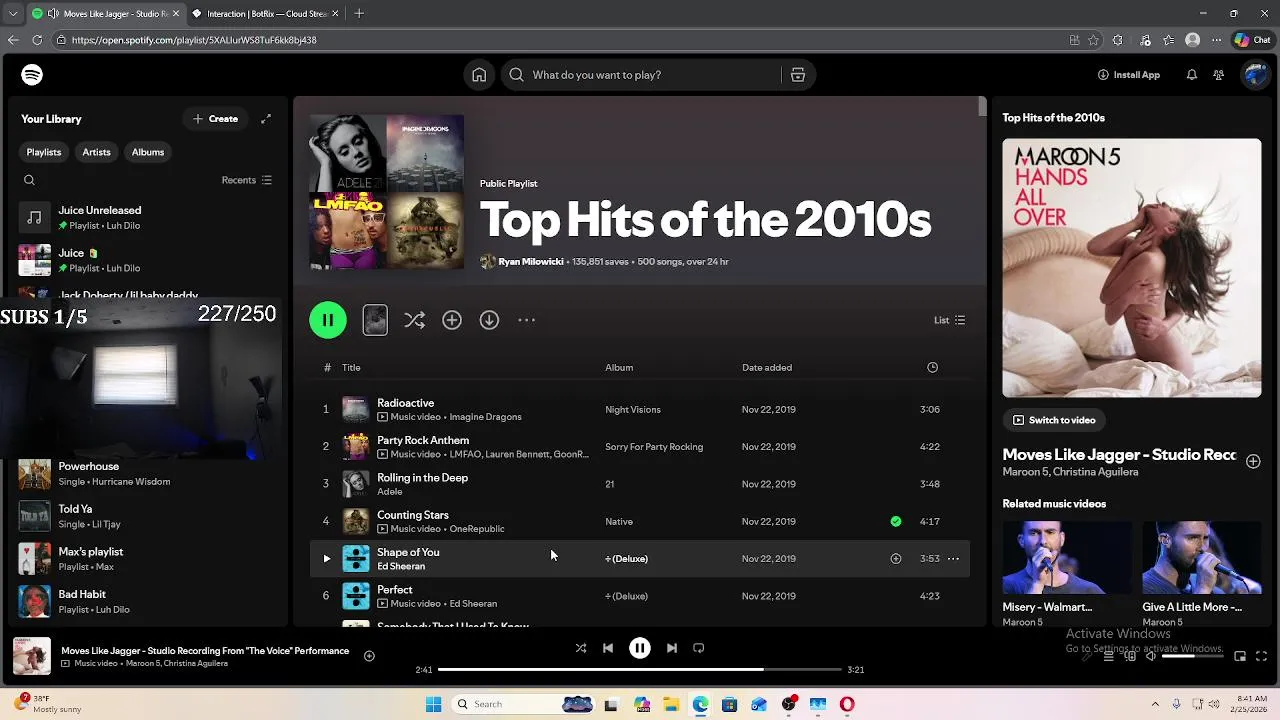This screenshot has width=1280, height=720.
Task: Open Windows Start menu
Action: click(433, 704)
